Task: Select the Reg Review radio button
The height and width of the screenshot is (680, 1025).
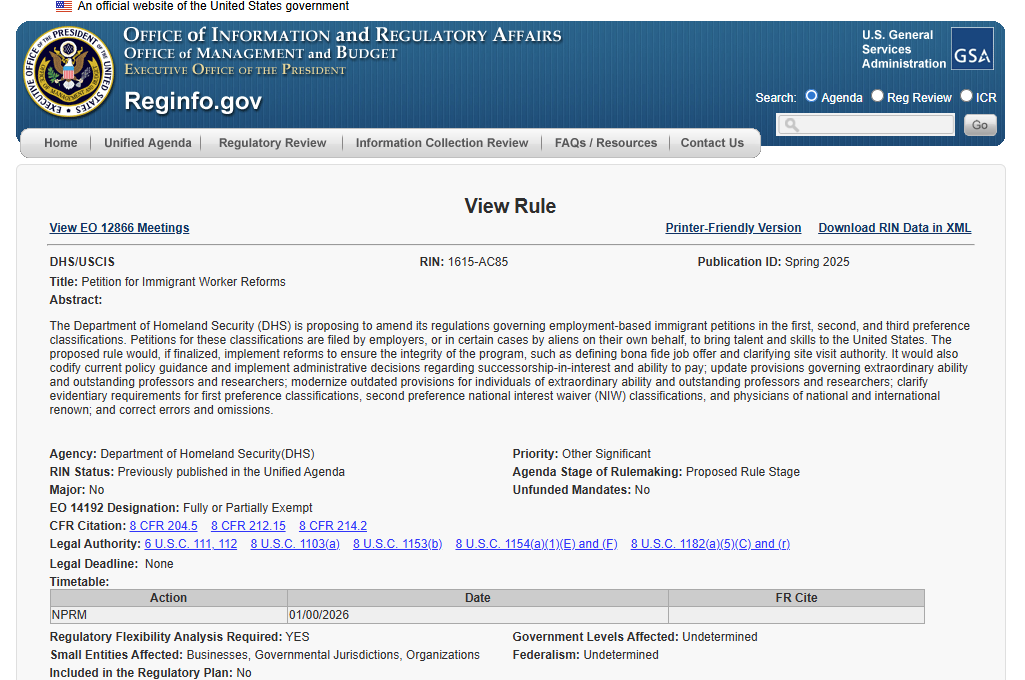Action: pos(877,96)
